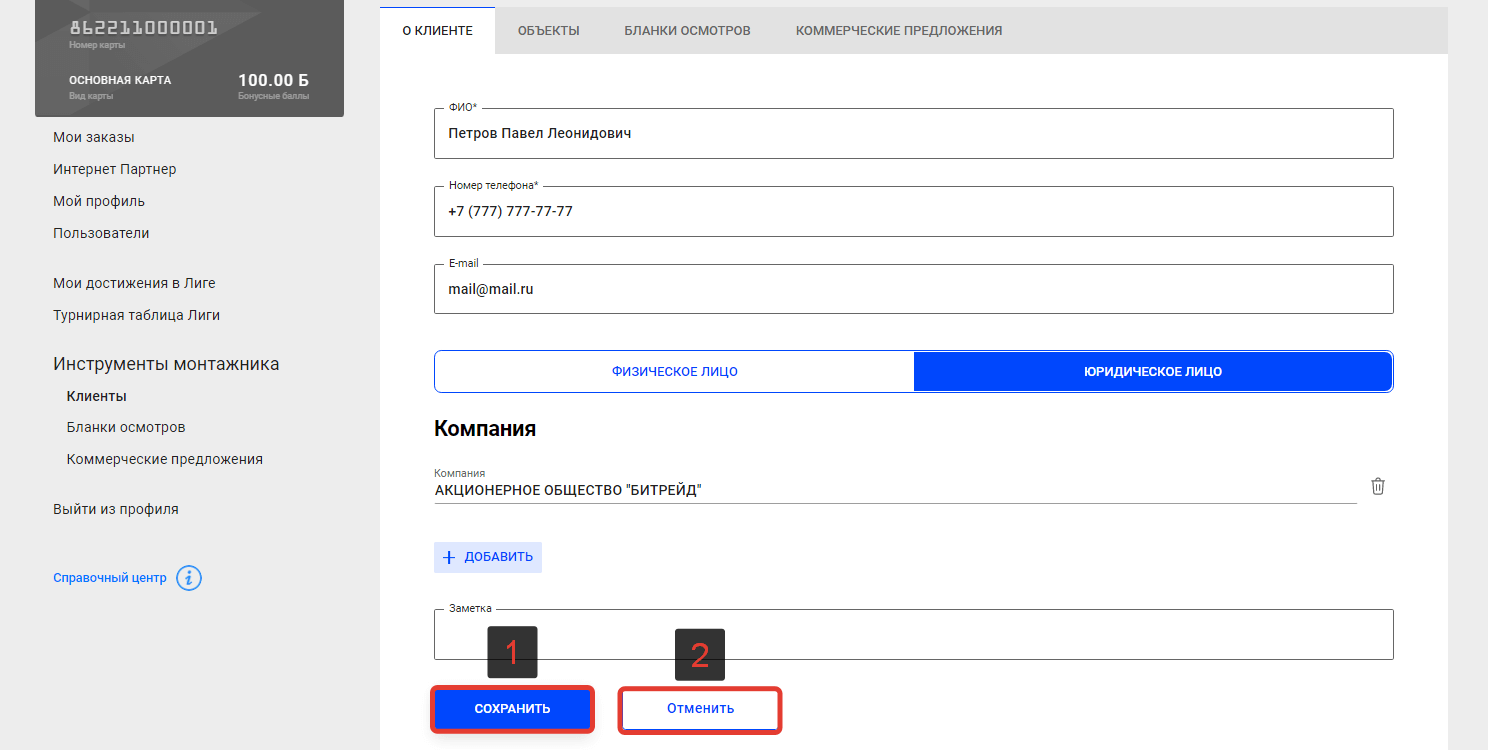
Task: Click the ДОБАВИТЬ button with the plus sign
Action: [x=488, y=557]
